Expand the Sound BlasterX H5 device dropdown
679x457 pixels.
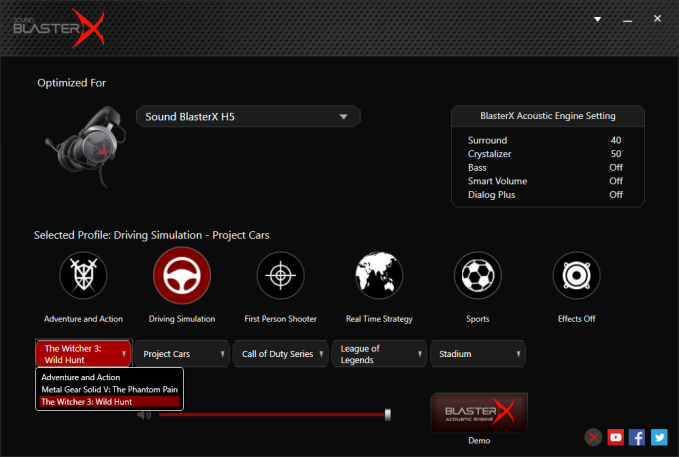[248, 117]
